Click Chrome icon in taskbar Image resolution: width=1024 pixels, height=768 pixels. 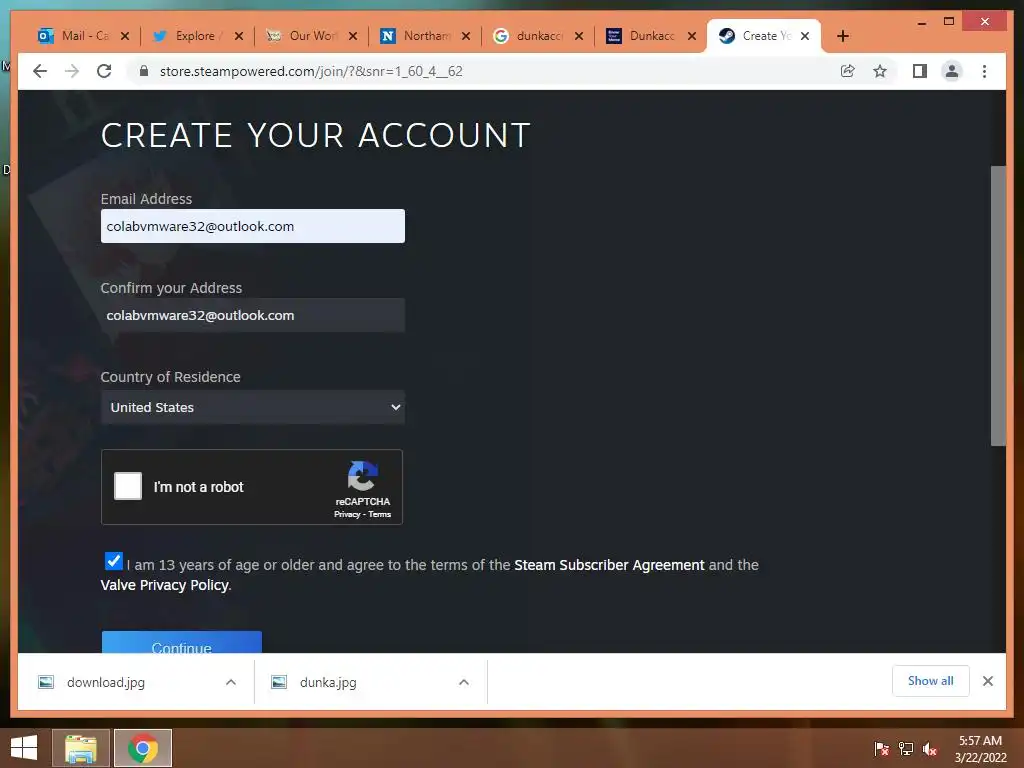(143, 748)
